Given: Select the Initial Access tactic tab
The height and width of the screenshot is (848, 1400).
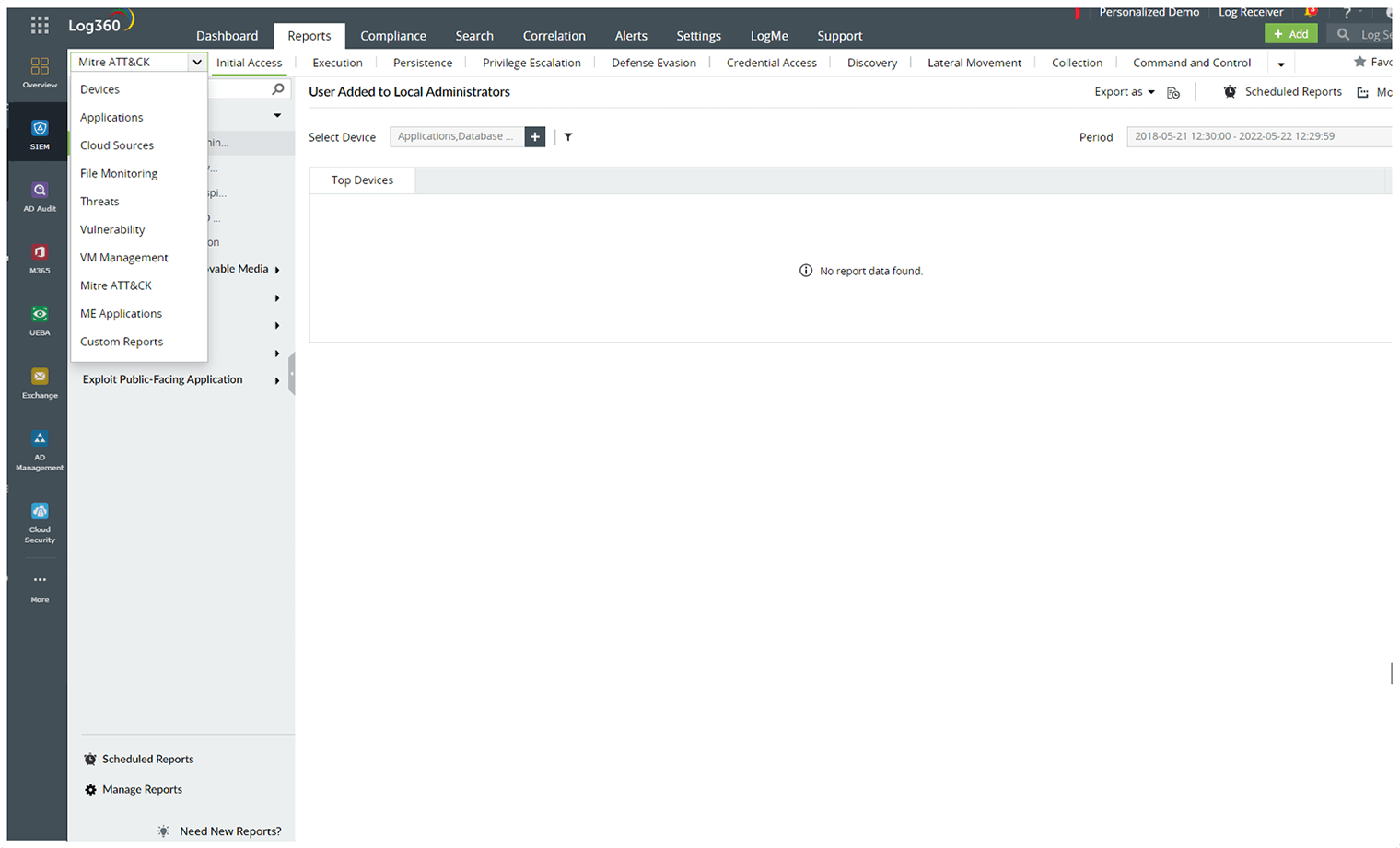Looking at the screenshot, I should (x=250, y=63).
